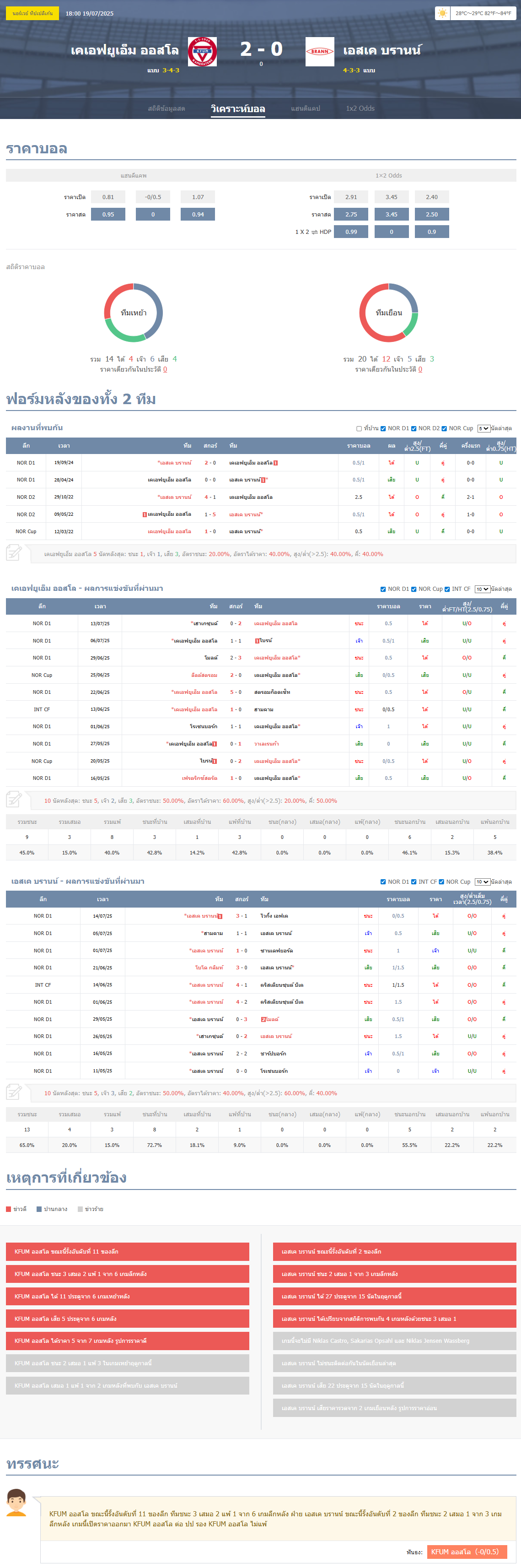The image size is (521, 1568).
Task: Click the gray ข่าวร้าย legend swatch
Action: point(81,1210)
